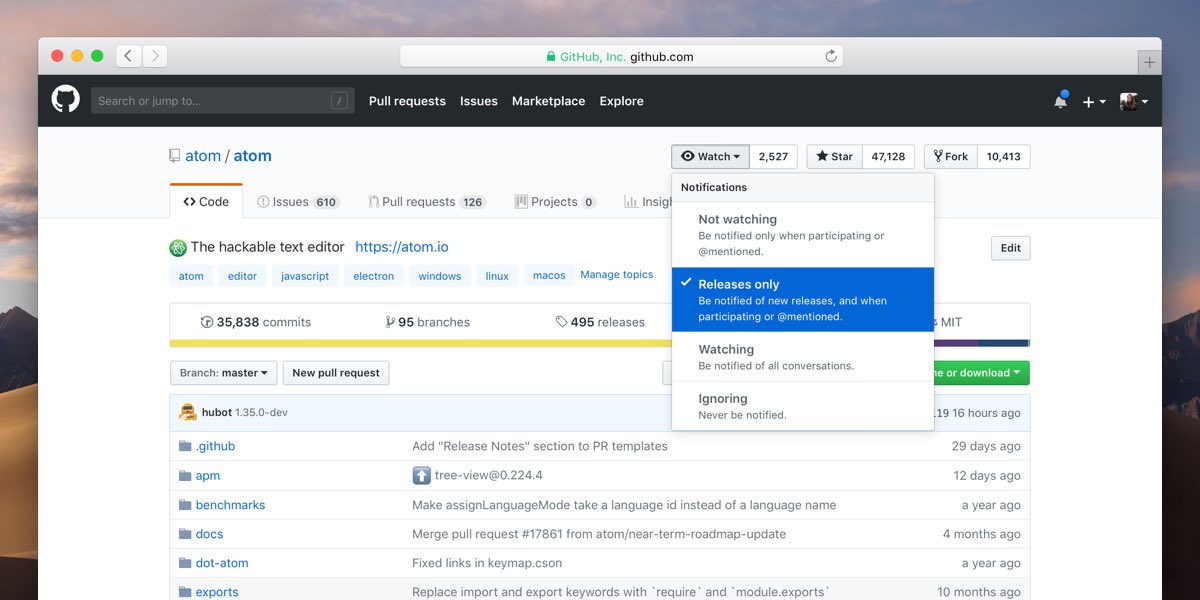View the 10,413 forks count
The image size is (1200, 600).
[1004, 156]
